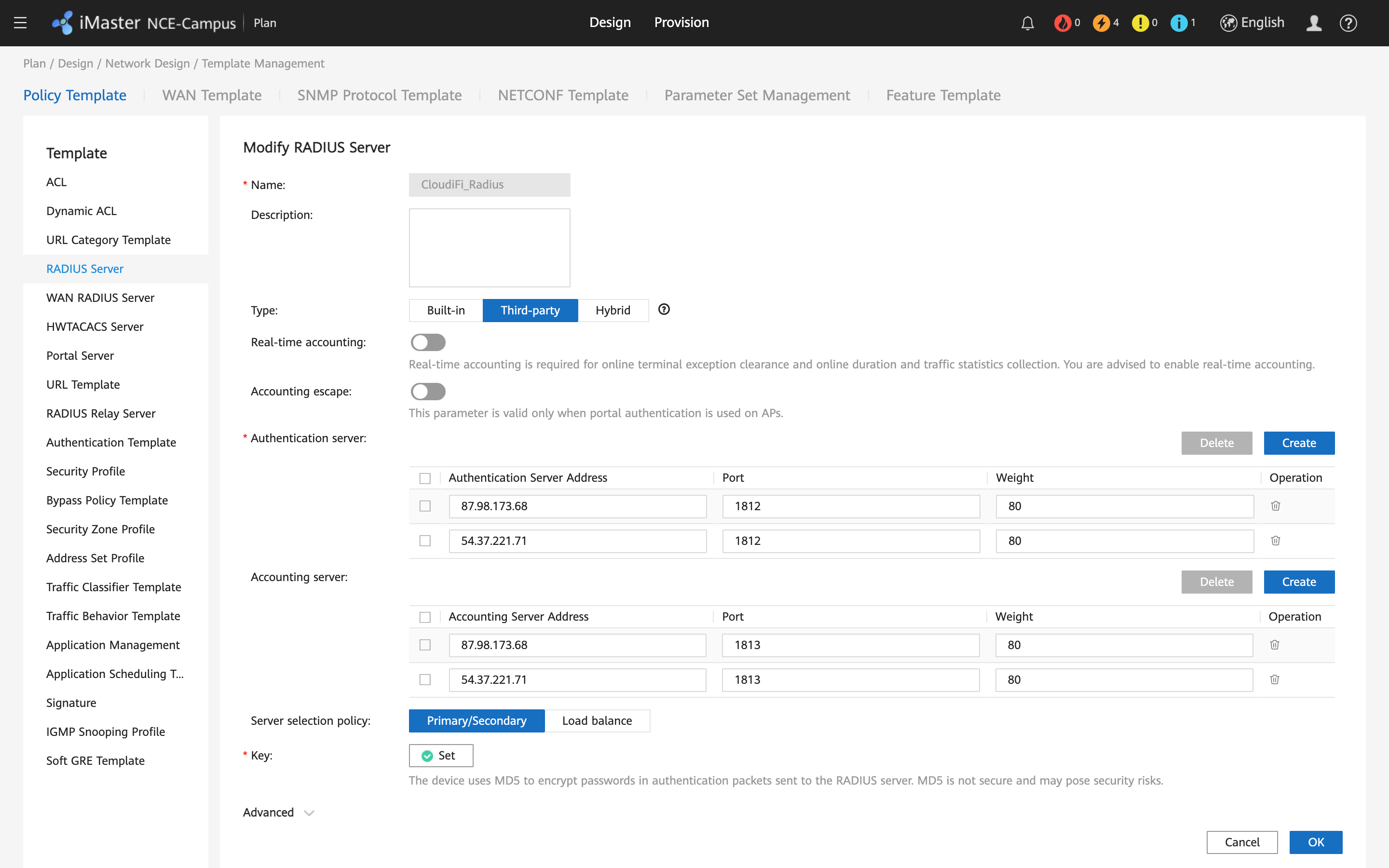Click the Type help tooltip icon
This screenshot has width=1389, height=868.
(664, 310)
